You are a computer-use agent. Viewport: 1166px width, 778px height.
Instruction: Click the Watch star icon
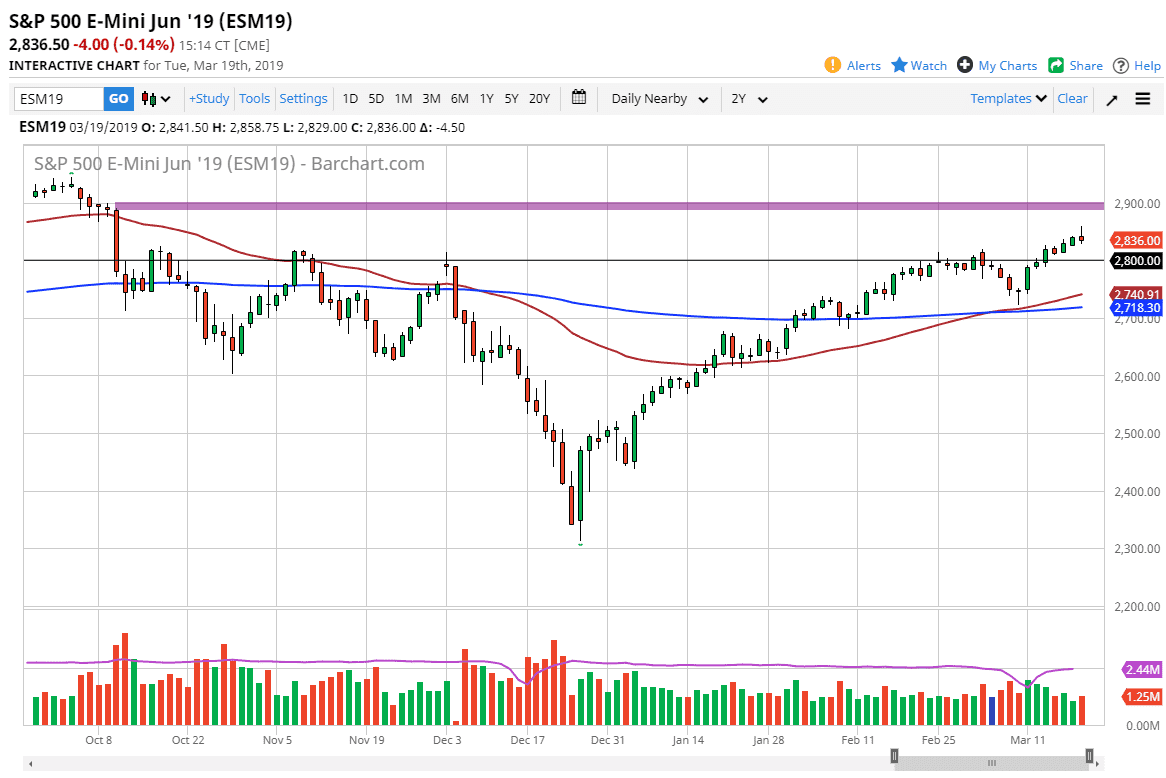click(x=900, y=64)
